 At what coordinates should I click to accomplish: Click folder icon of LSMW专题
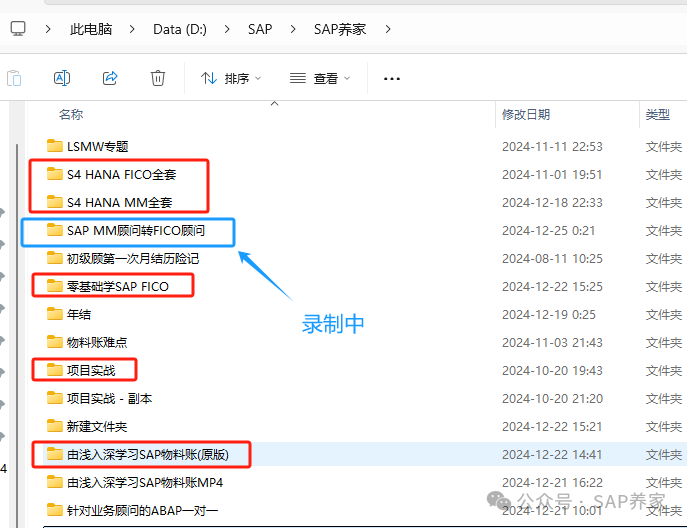55,145
